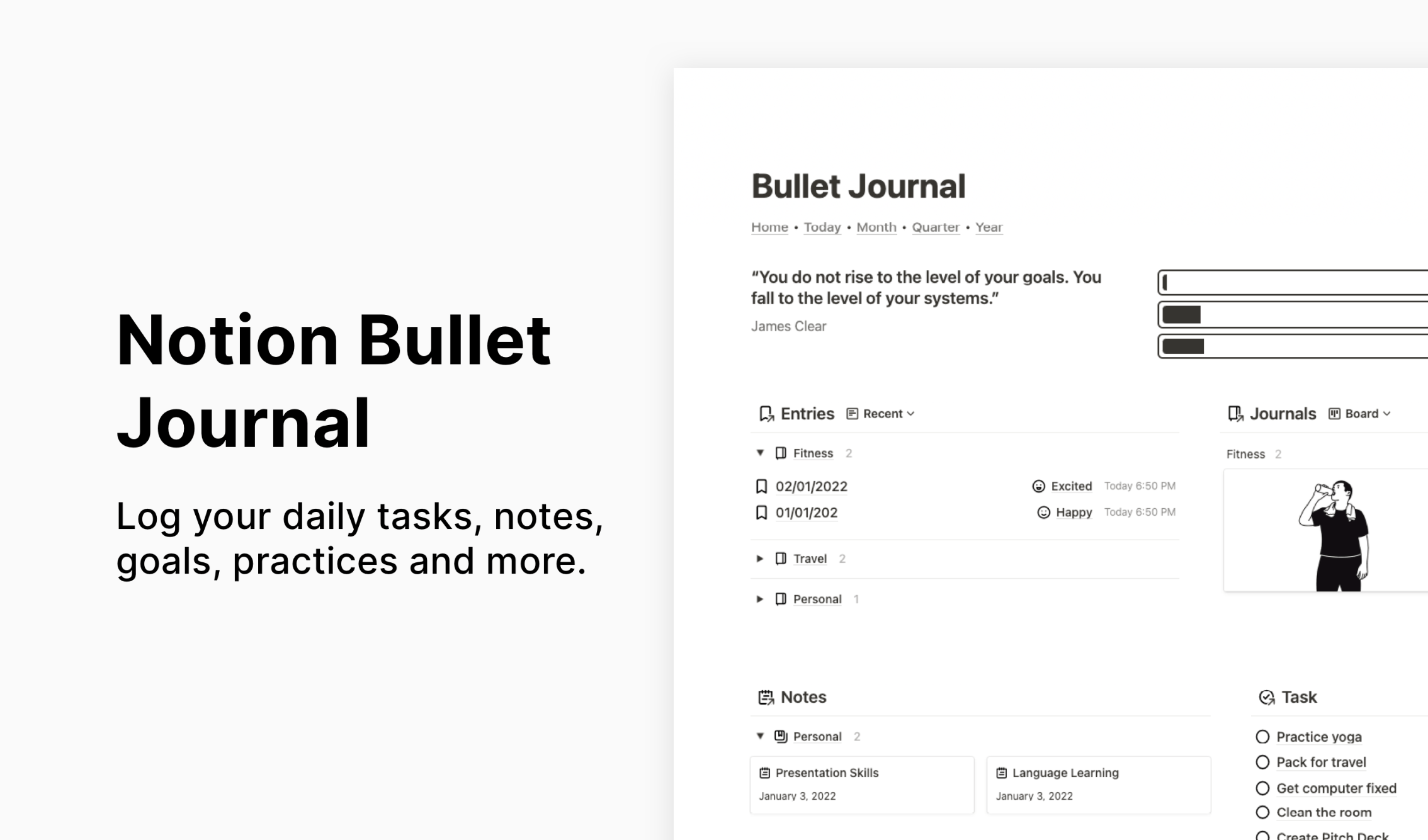This screenshot has width=1428, height=840.
Task: Expand the Travel entries group
Action: [761, 558]
